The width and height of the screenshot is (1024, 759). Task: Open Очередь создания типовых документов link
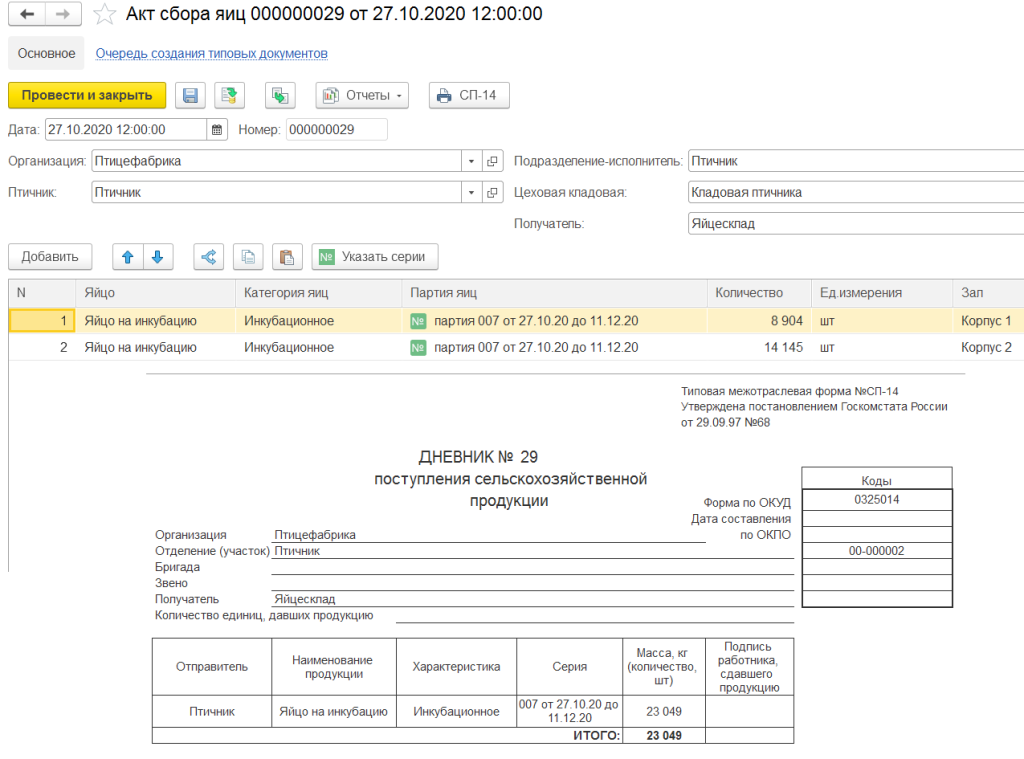(212, 53)
